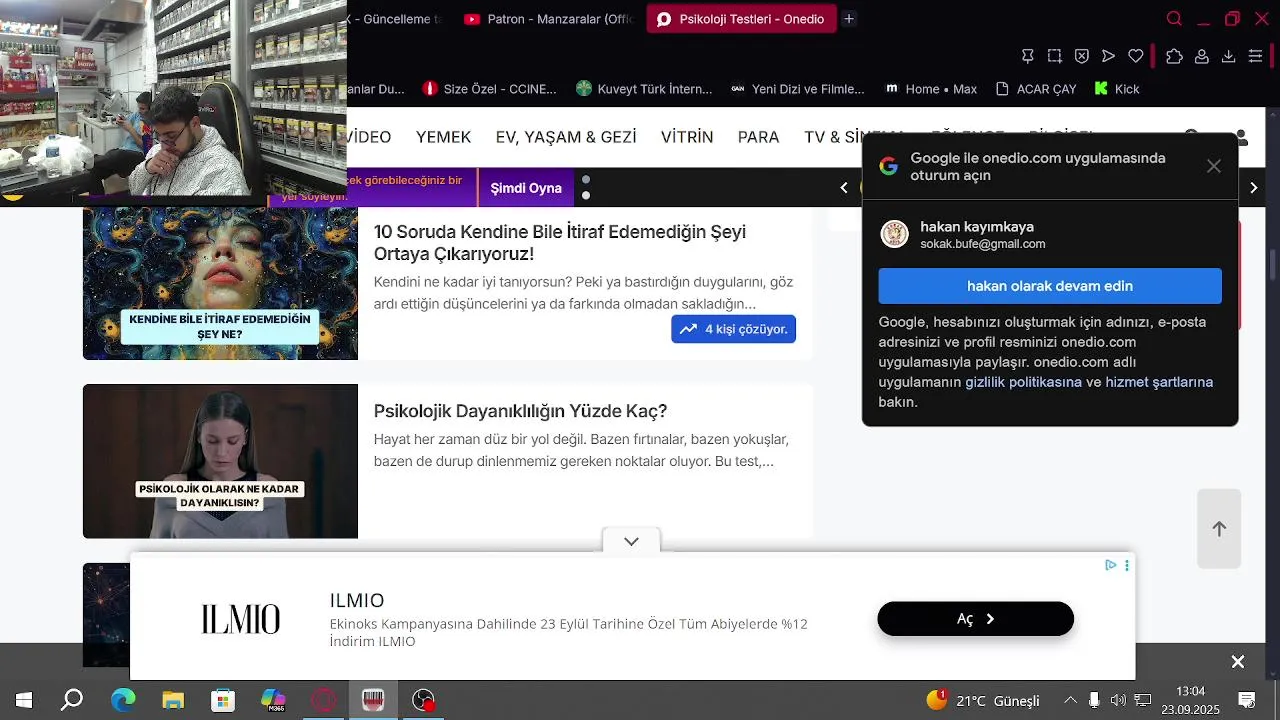
Task: Show hidden system tray icons
Action: tap(1070, 700)
